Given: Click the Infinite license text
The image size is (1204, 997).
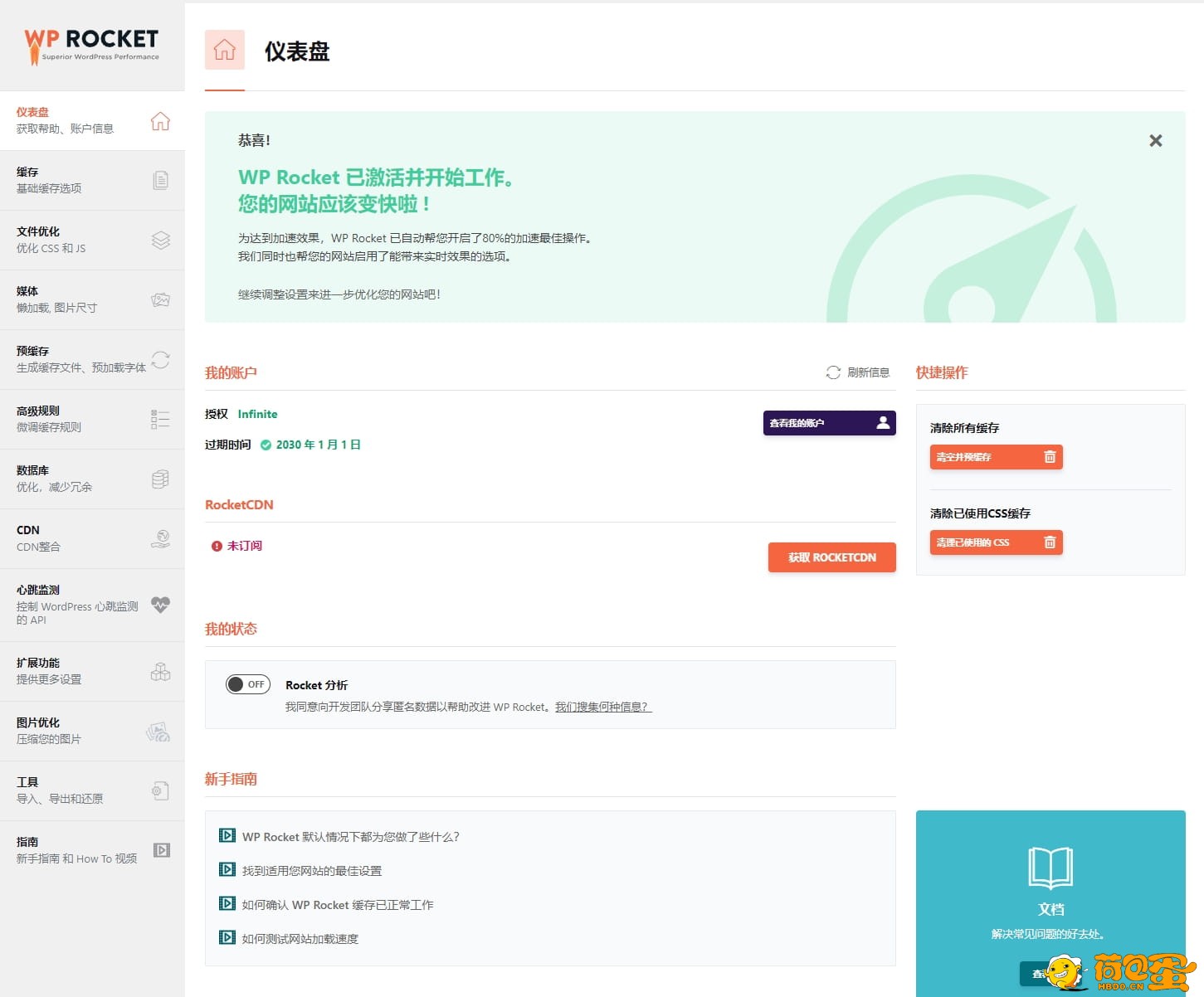Looking at the screenshot, I should coord(257,414).
